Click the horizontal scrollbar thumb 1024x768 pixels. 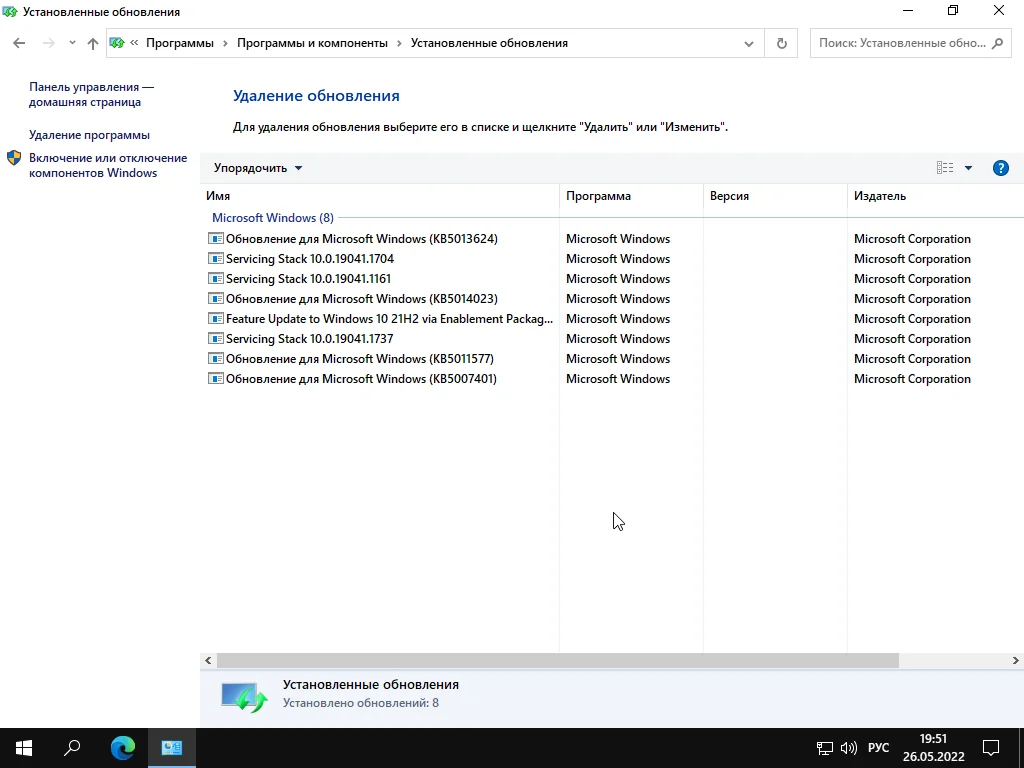[558, 661]
